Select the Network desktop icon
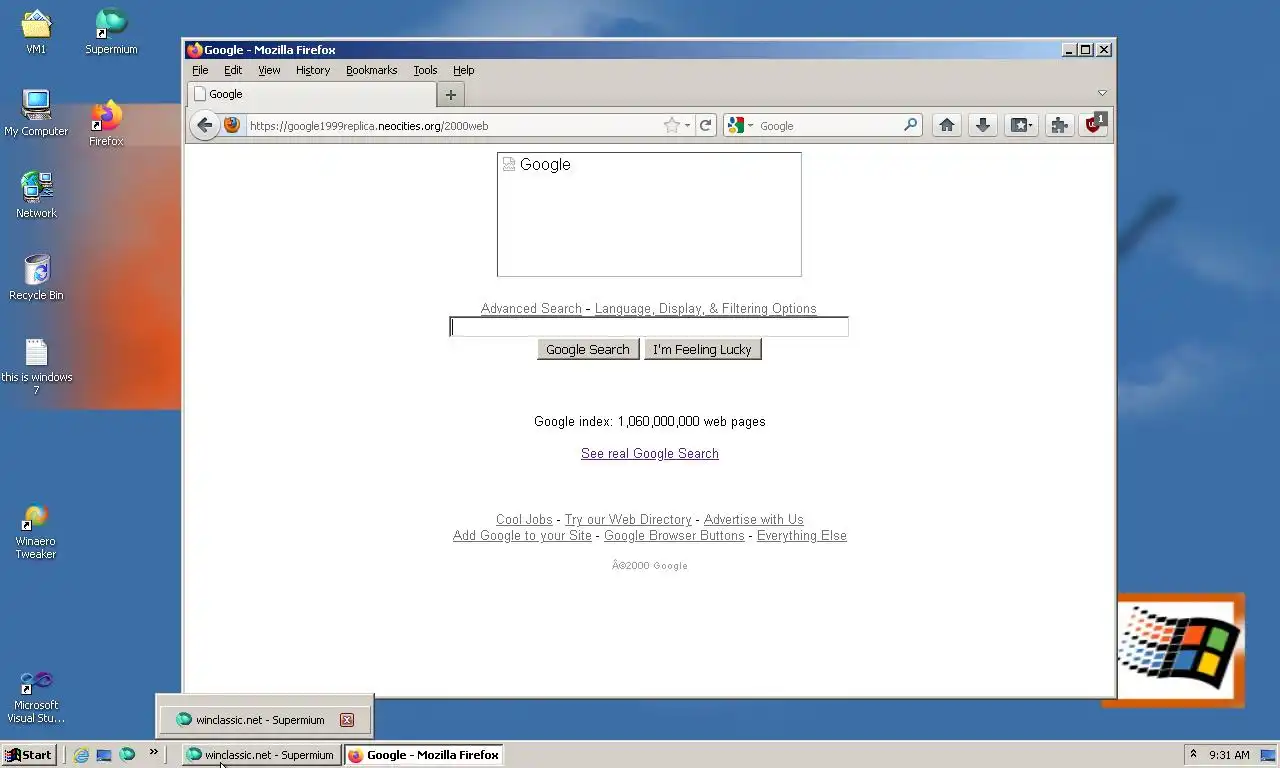1280x768 pixels. [x=36, y=195]
